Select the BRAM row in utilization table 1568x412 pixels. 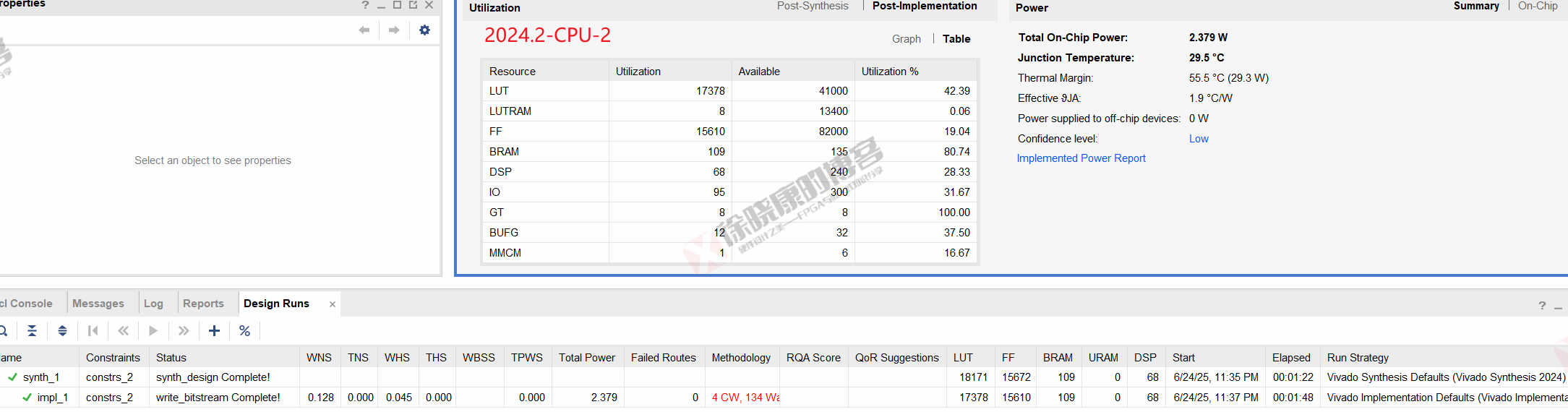730,151
